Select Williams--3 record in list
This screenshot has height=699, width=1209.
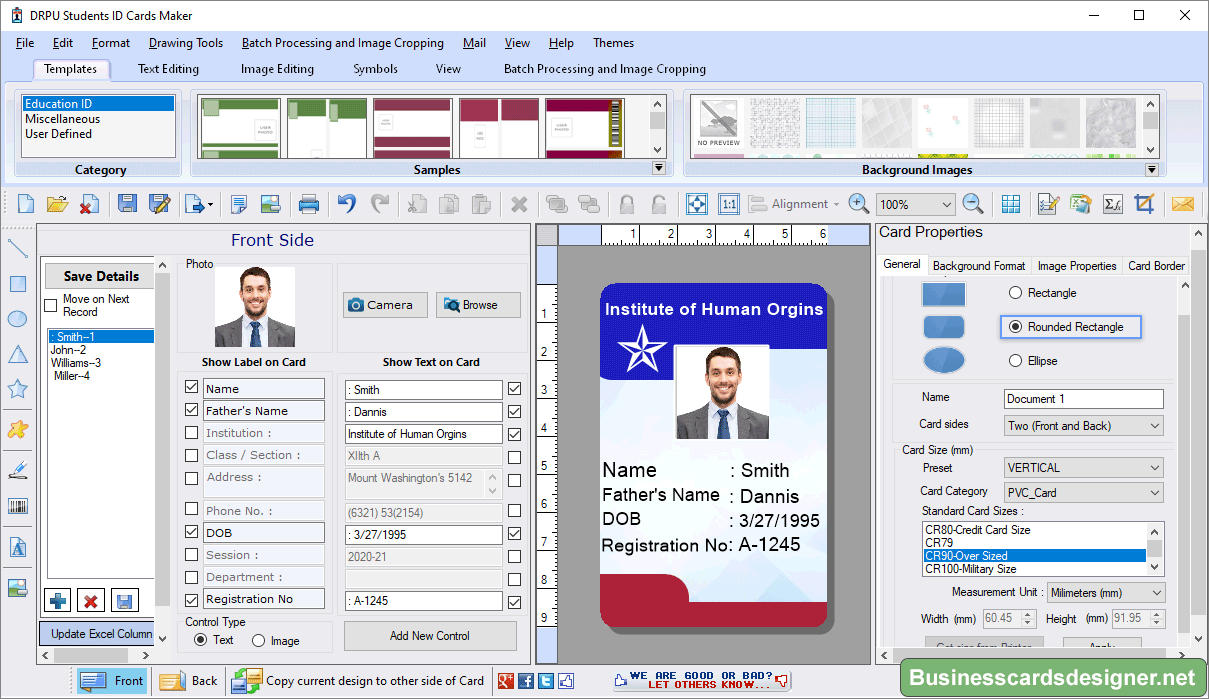click(76, 363)
